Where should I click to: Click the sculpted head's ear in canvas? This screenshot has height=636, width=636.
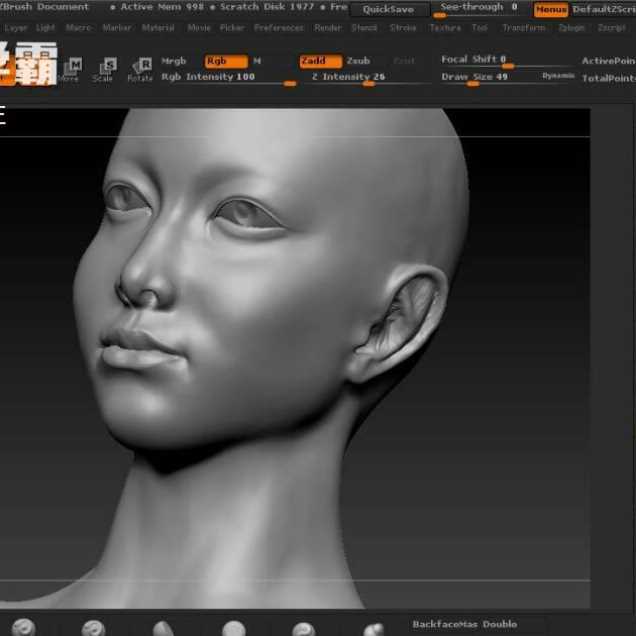[400, 321]
